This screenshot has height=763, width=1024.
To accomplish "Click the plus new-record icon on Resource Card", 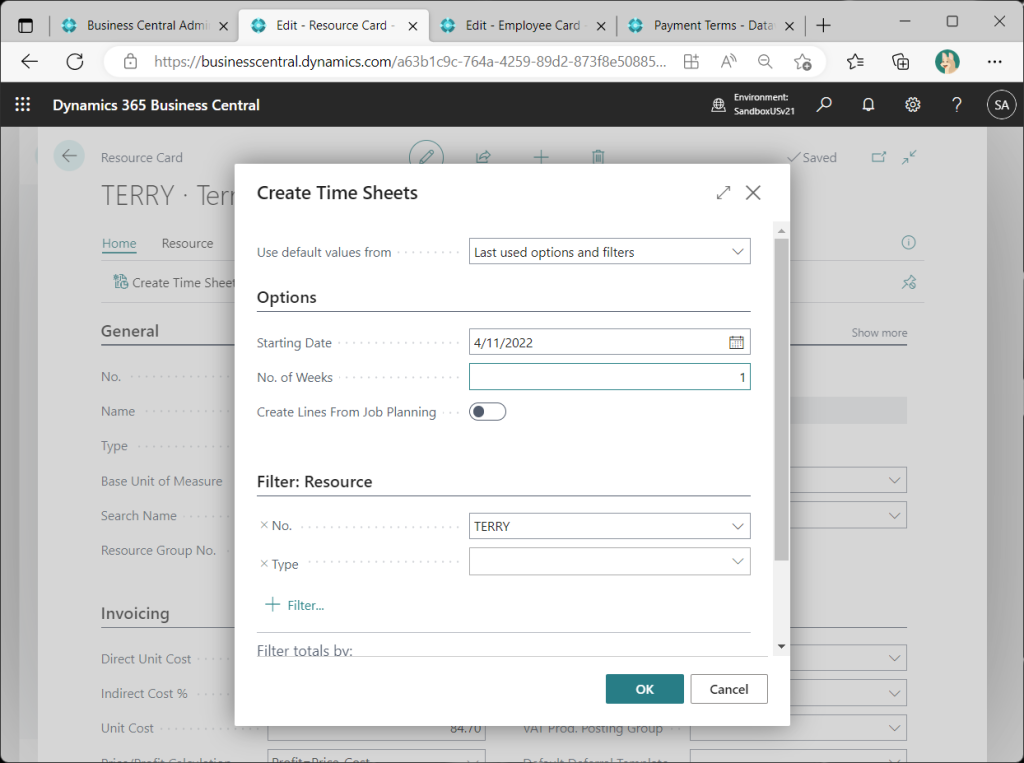I will tap(541, 157).
